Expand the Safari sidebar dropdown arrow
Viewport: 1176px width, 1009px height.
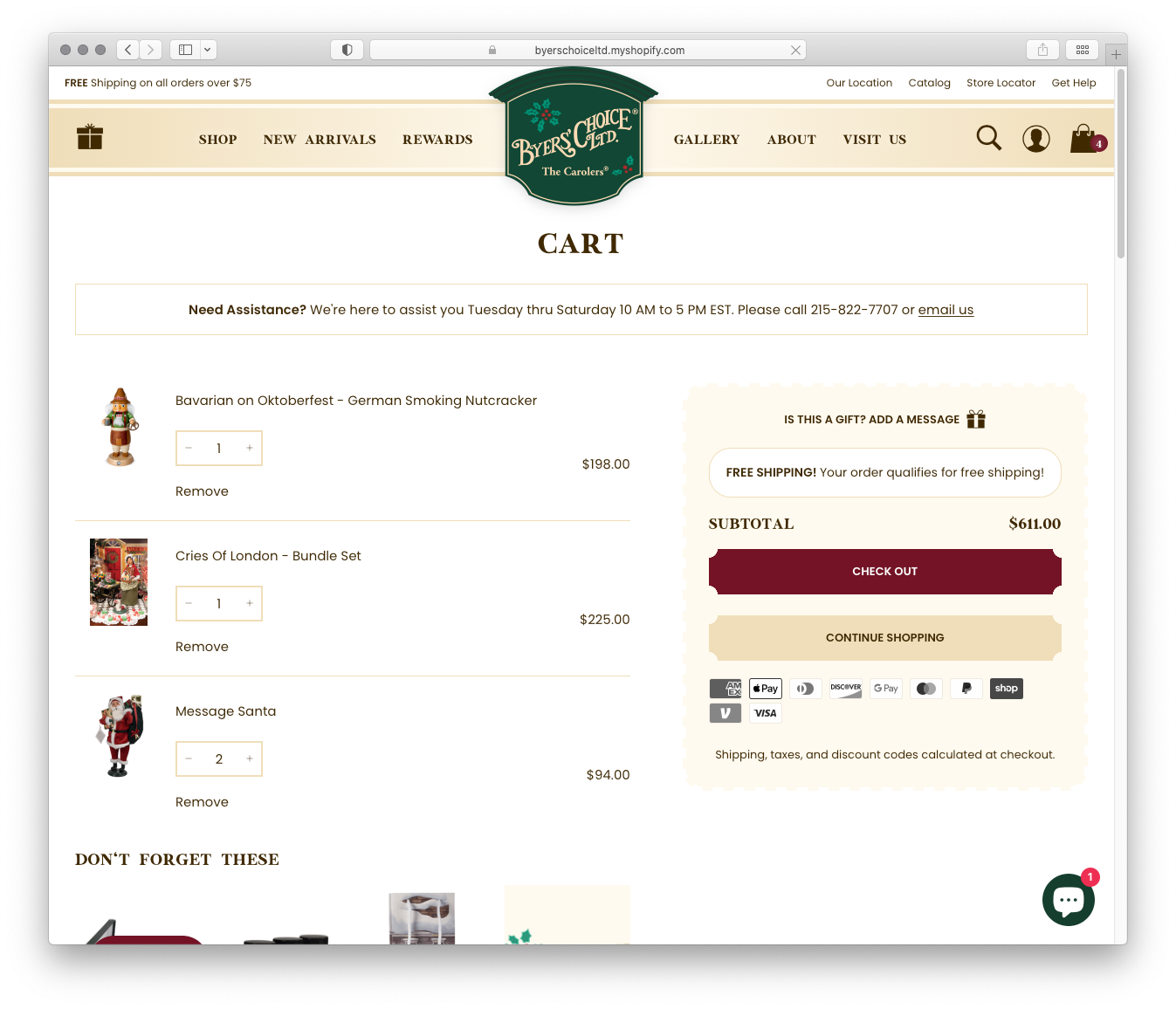(208, 50)
